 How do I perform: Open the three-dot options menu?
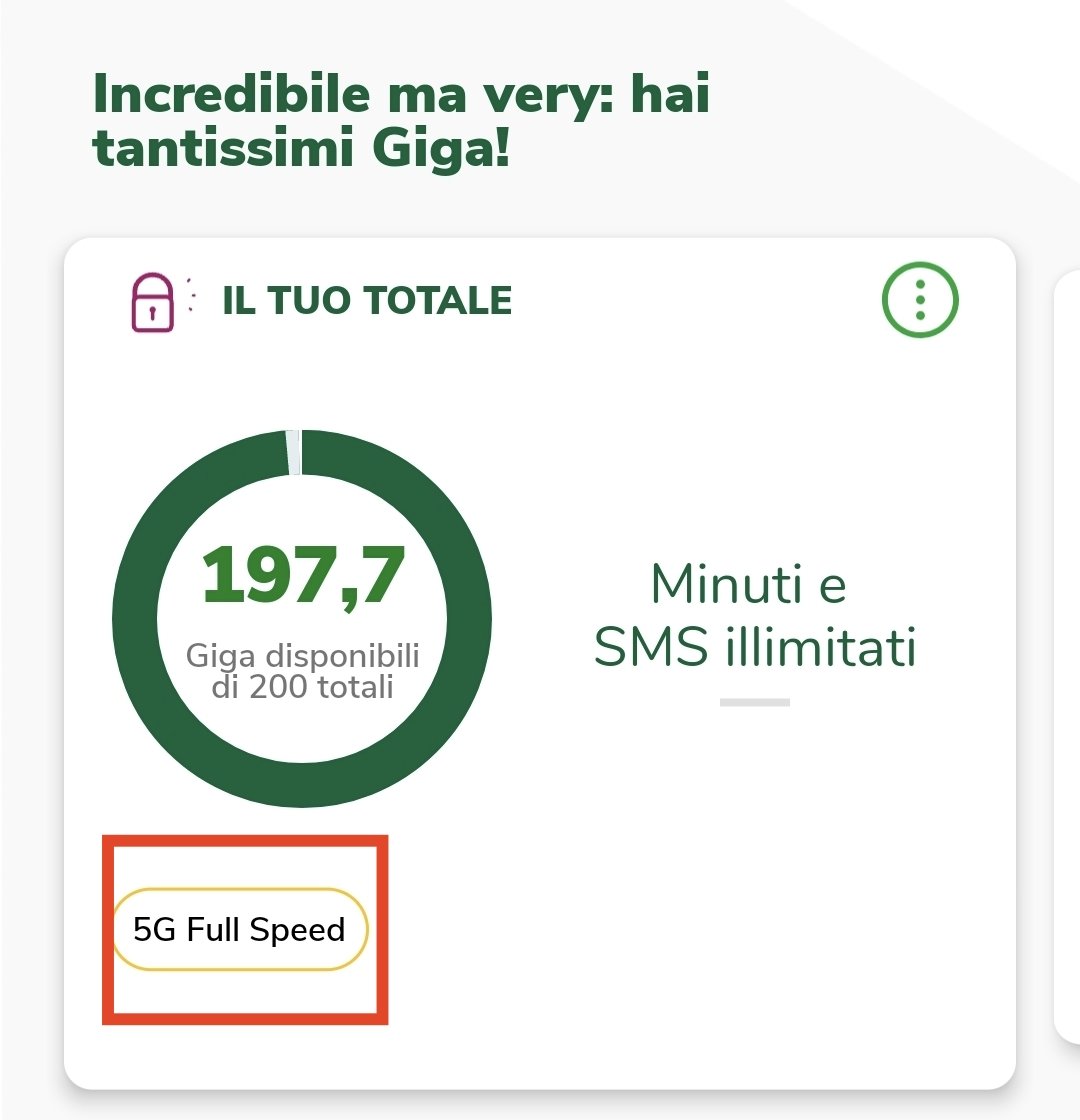tap(920, 300)
